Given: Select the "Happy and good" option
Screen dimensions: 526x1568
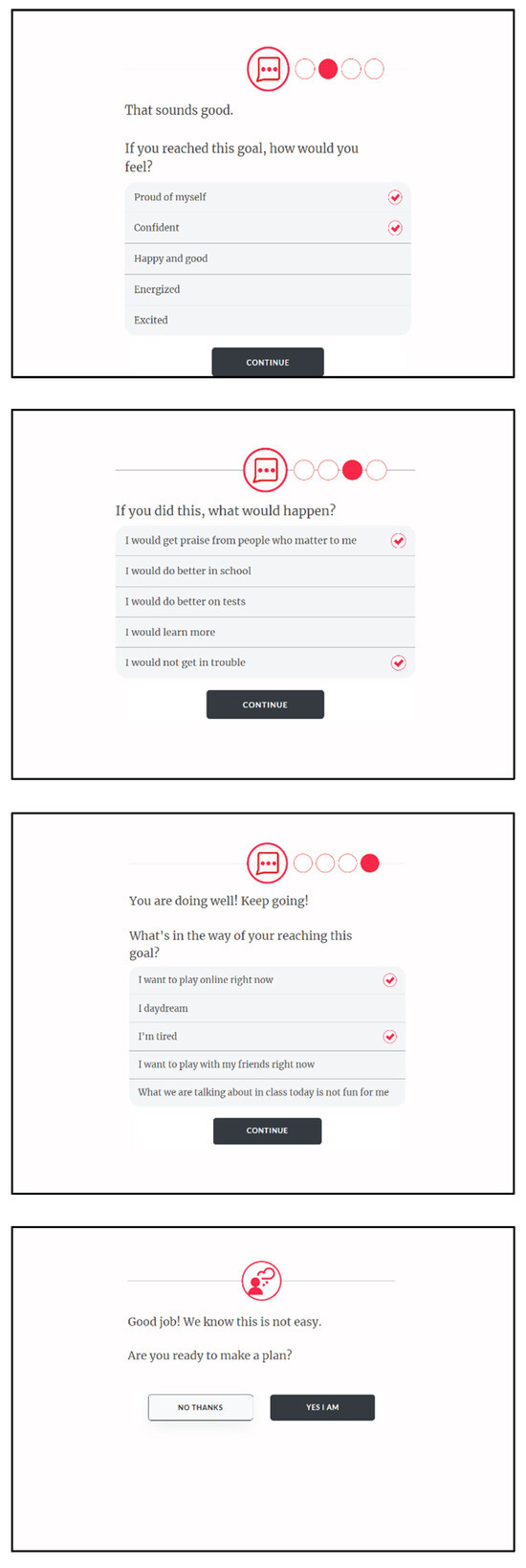Looking at the screenshot, I should click(x=268, y=258).
